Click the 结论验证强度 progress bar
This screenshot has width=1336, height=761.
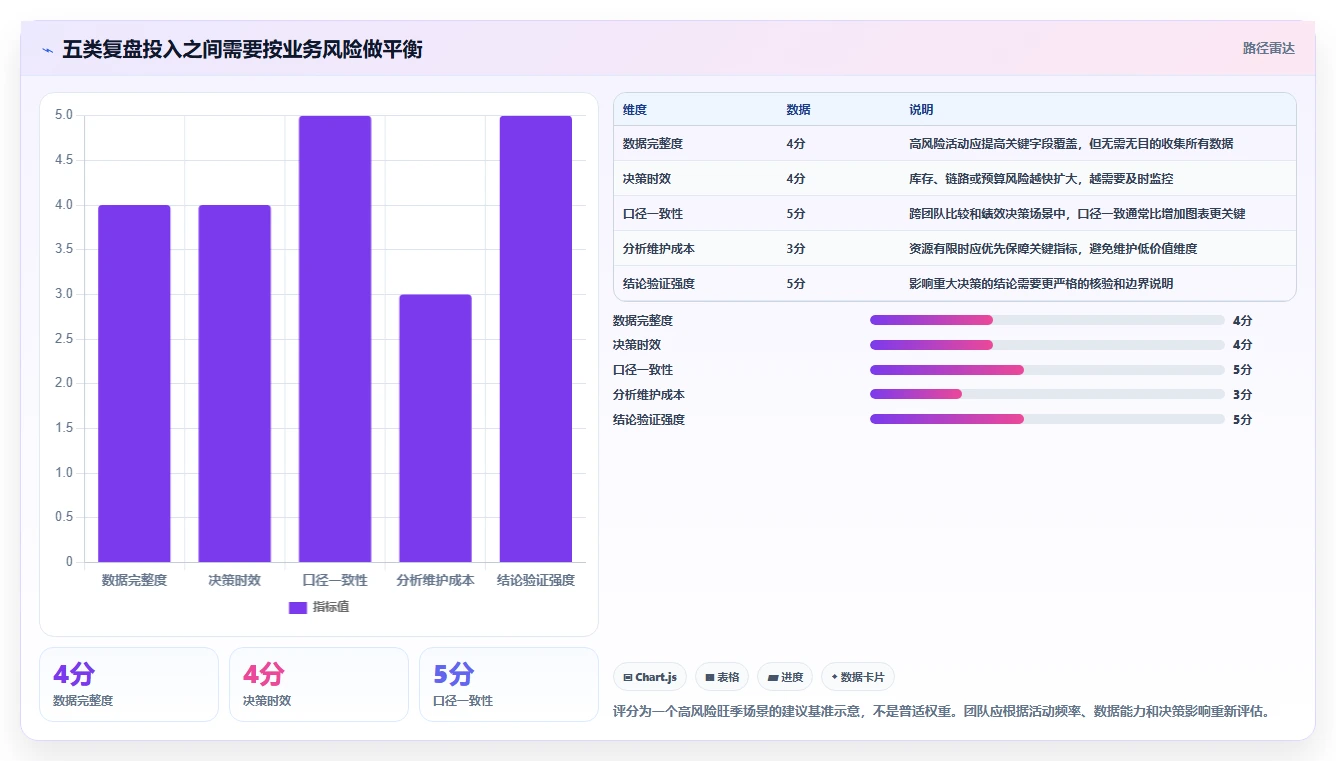[x=1047, y=419]
